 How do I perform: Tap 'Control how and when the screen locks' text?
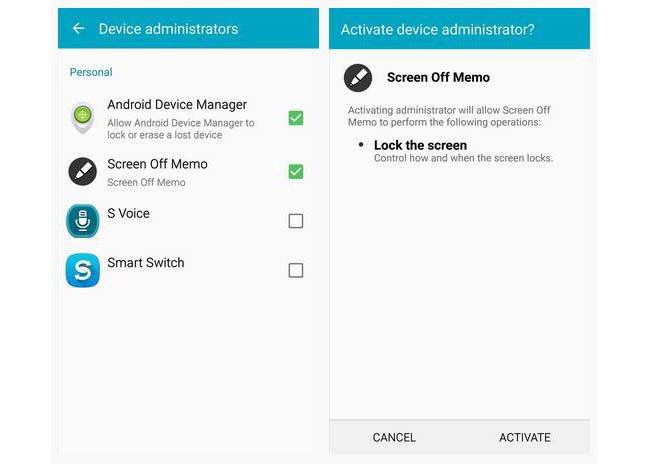[x=463, y=158]
